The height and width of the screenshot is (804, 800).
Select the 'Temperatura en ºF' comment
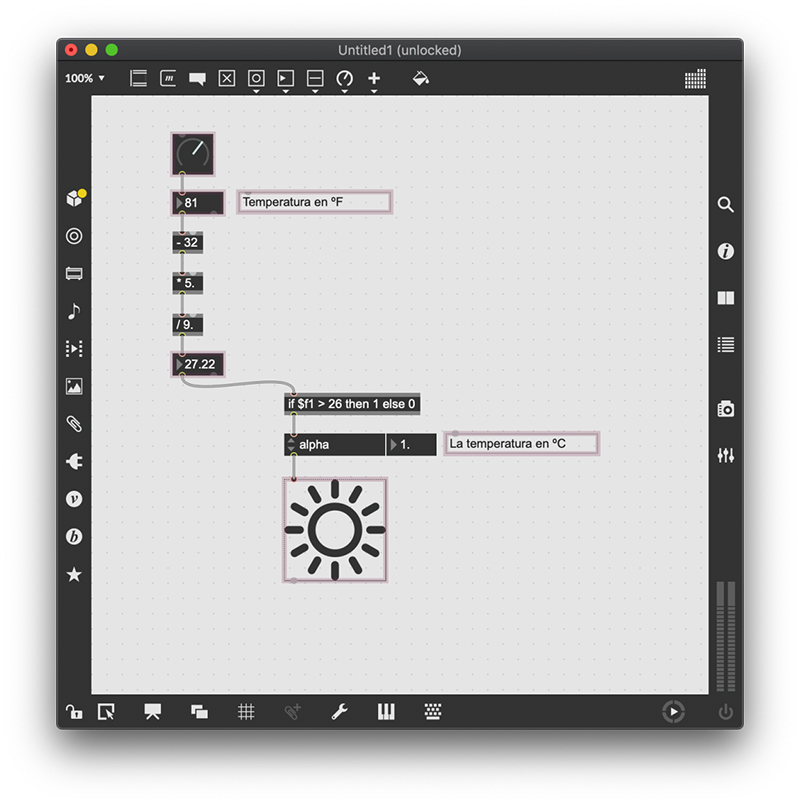coord(315,202)
